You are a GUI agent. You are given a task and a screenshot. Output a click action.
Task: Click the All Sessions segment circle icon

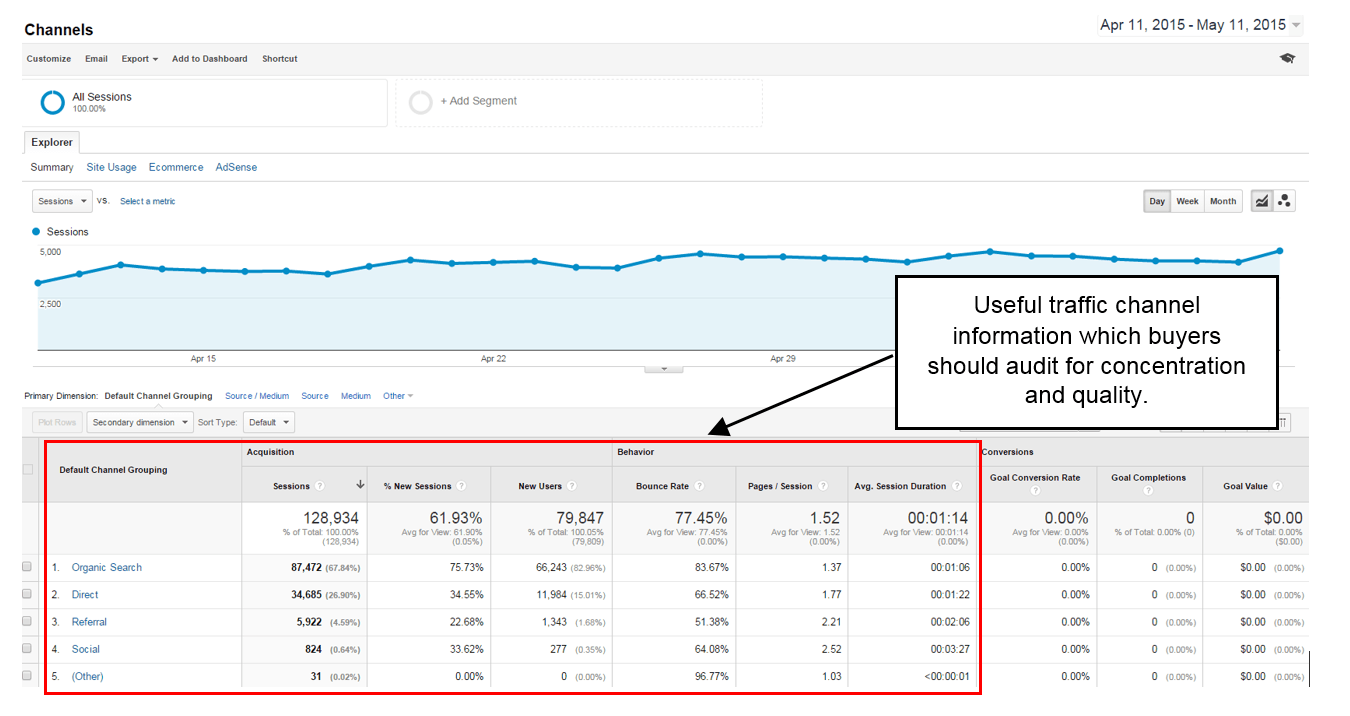click(x=52, y=102)
